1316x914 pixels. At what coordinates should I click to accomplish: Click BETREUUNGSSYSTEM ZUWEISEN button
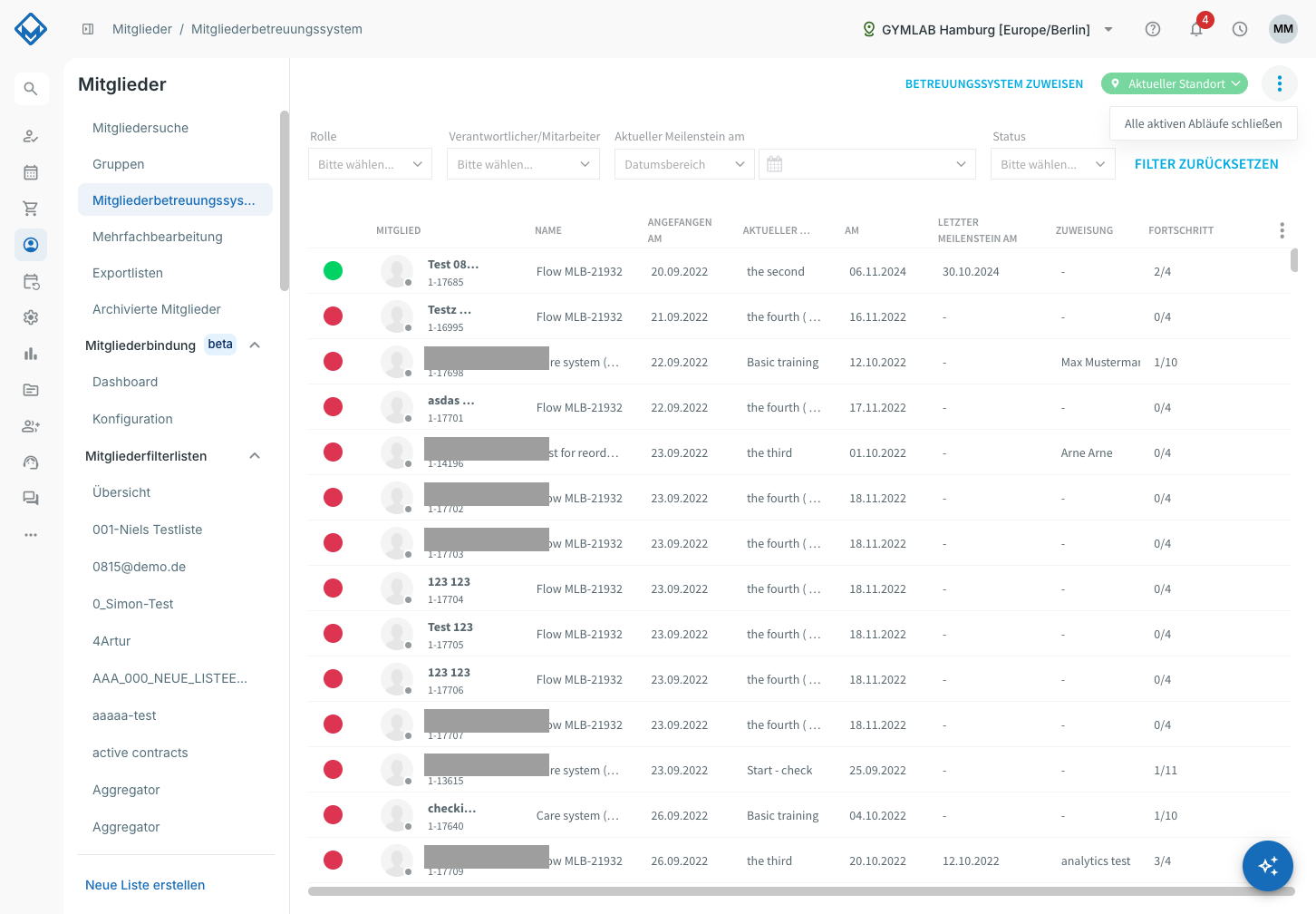(993, 83)
